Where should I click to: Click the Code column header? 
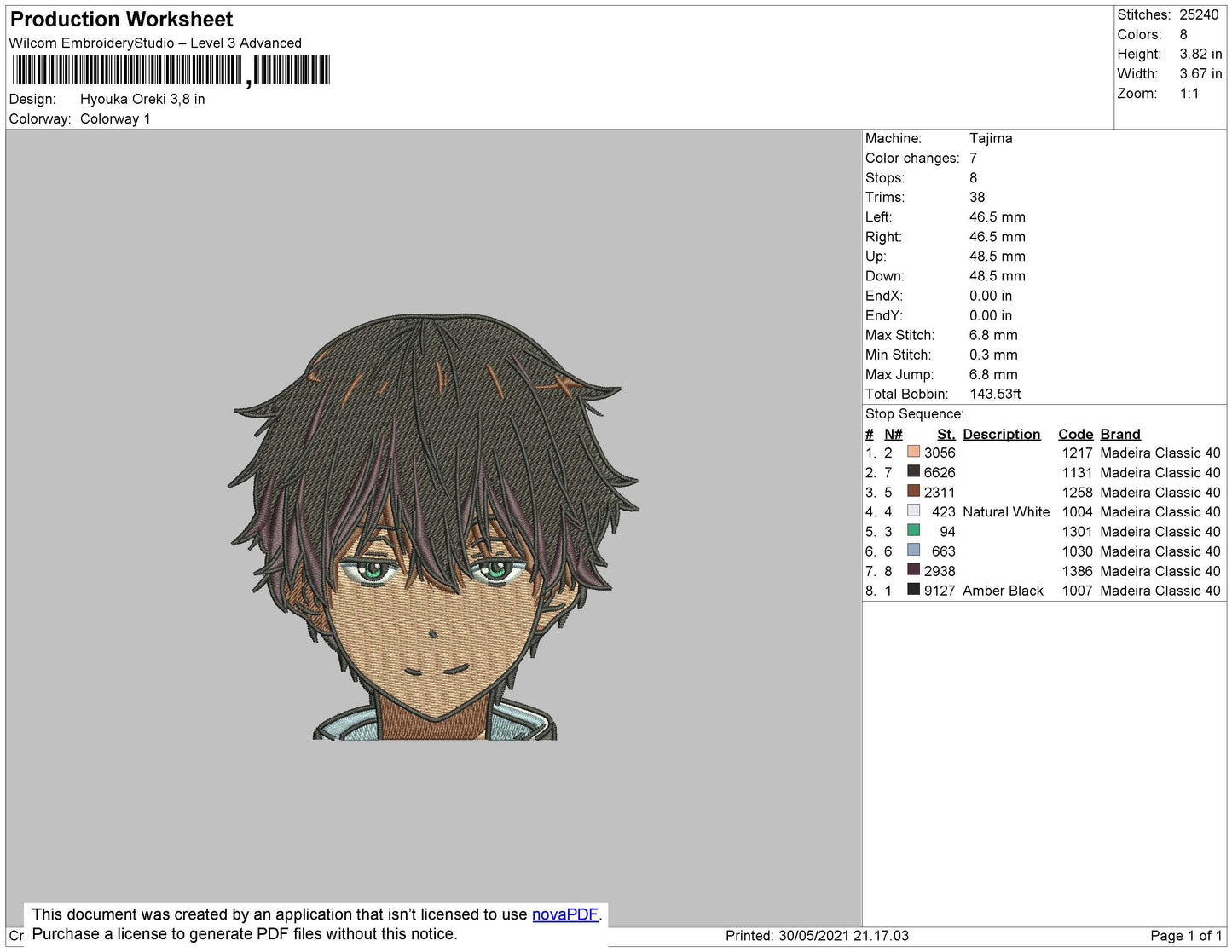tap(1075, 434)
